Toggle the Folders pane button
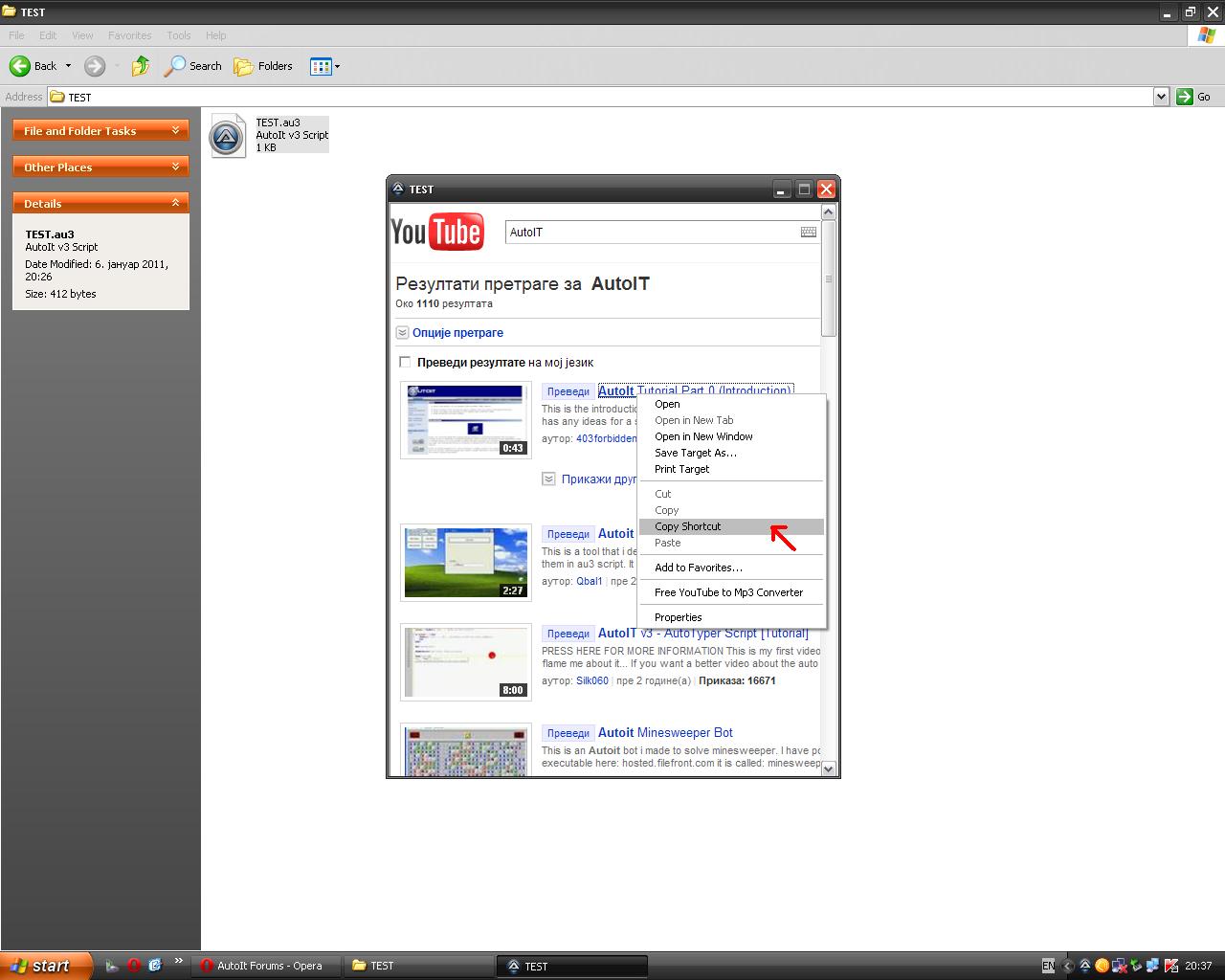The width and height of the screenshot is (1225, 980). pyautogui.click(x=263, y=66)
